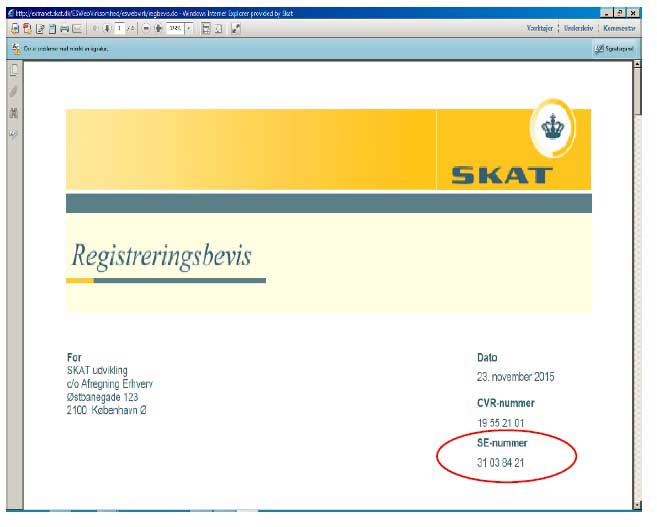The height and width of the screenshot is (527, 657).
Task: Select the fit-width scrolling icon
Action: [x=206, y=28]
